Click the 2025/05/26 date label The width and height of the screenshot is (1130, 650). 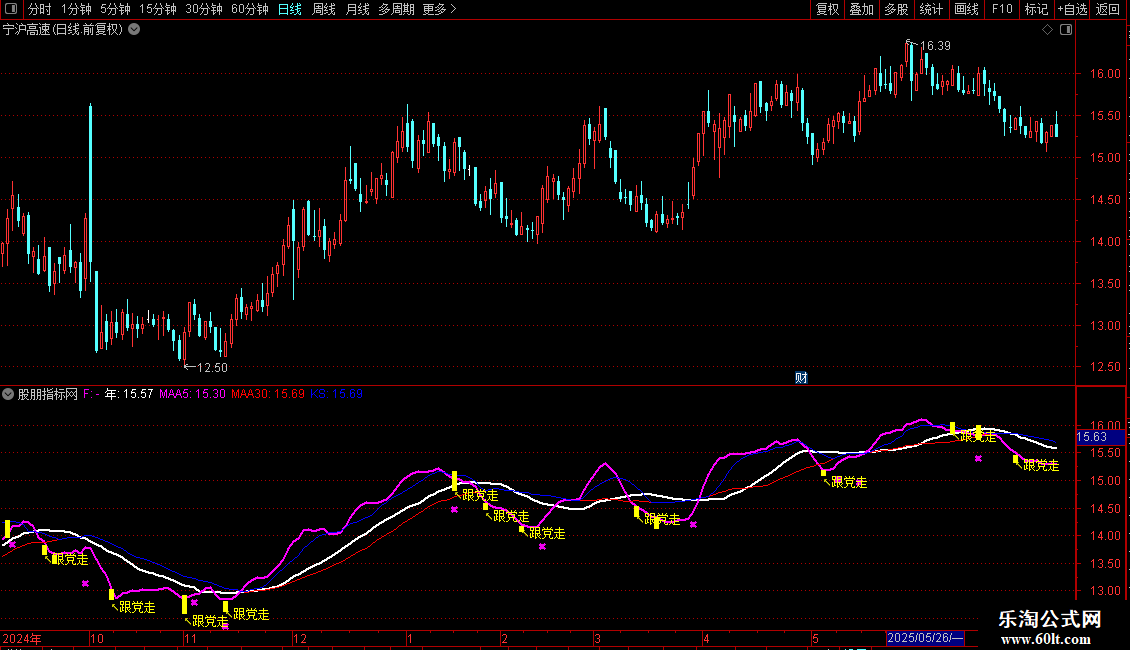click(x=925, y=638)
